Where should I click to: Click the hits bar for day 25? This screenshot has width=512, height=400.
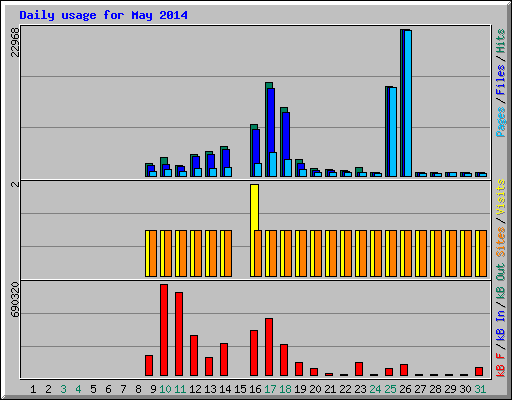coord(387,131)
